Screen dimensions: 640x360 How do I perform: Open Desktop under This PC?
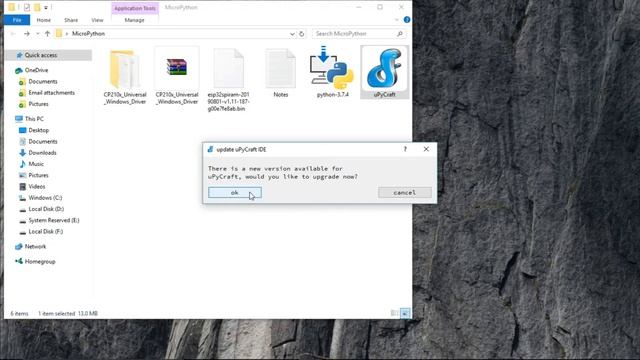click(39, 130)
